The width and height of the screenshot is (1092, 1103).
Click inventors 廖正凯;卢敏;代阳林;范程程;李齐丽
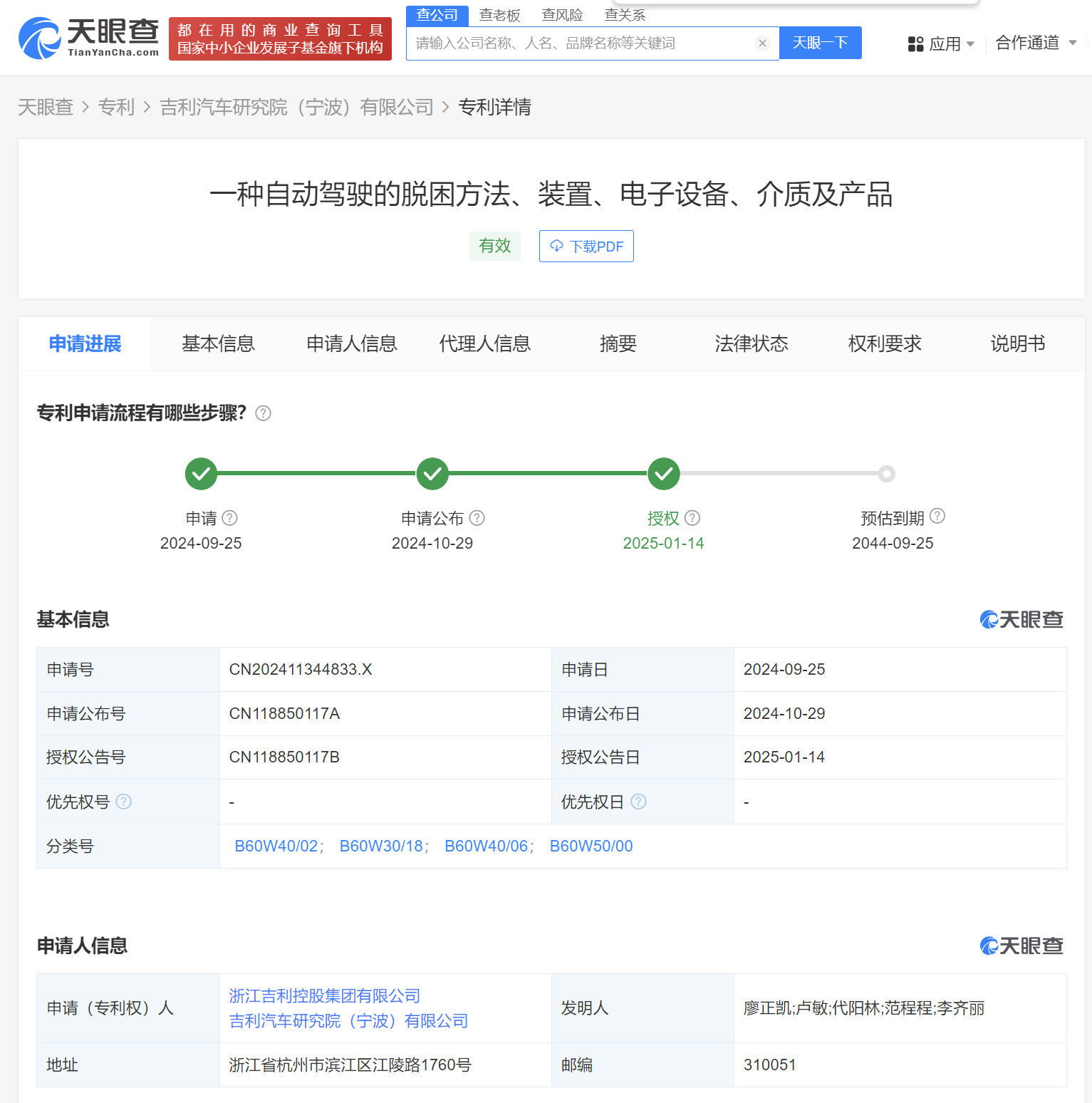point(864,1008)
